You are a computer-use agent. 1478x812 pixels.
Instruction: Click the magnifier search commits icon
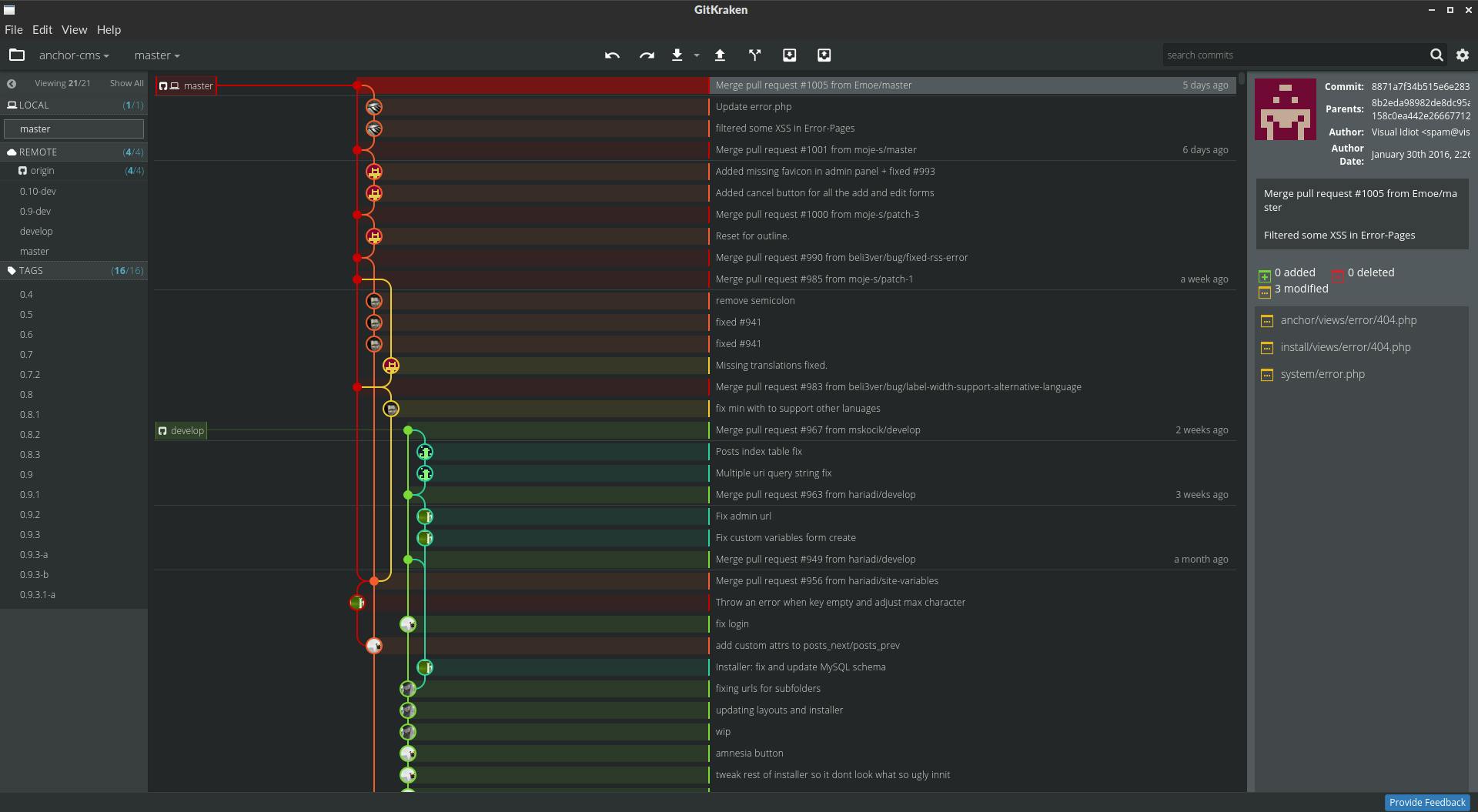(x=1436, y=55)
